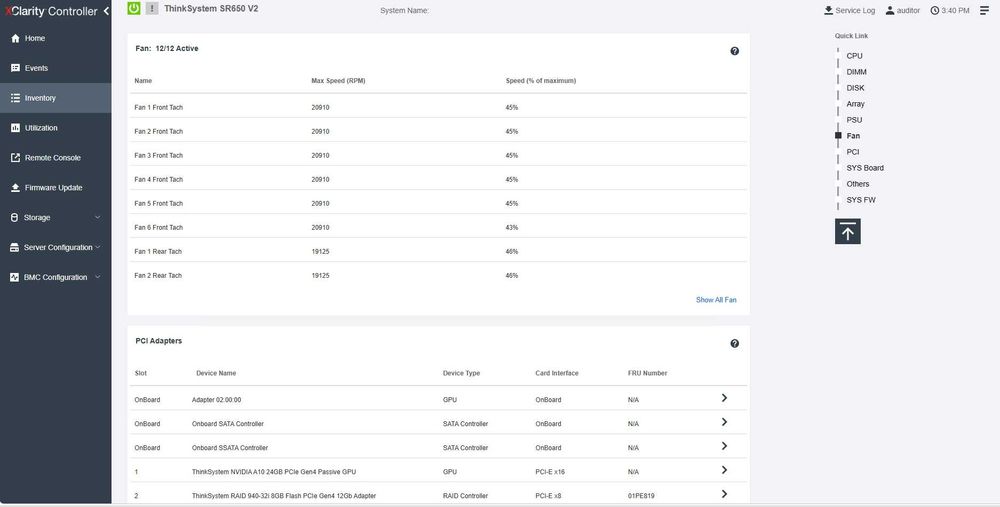Click the Server Configuration icon
Image resolution: width=1000 pixels, height=507 pixels.
[x=15, y=247]
